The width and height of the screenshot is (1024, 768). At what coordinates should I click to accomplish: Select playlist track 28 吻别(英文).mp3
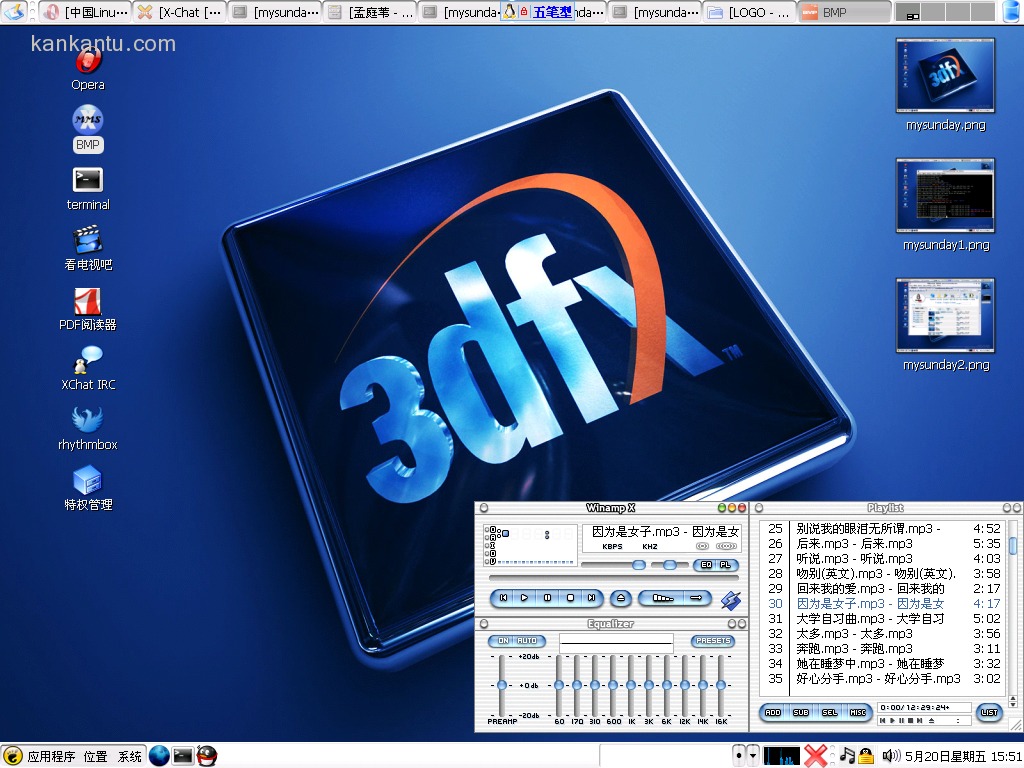click(884, 573)
